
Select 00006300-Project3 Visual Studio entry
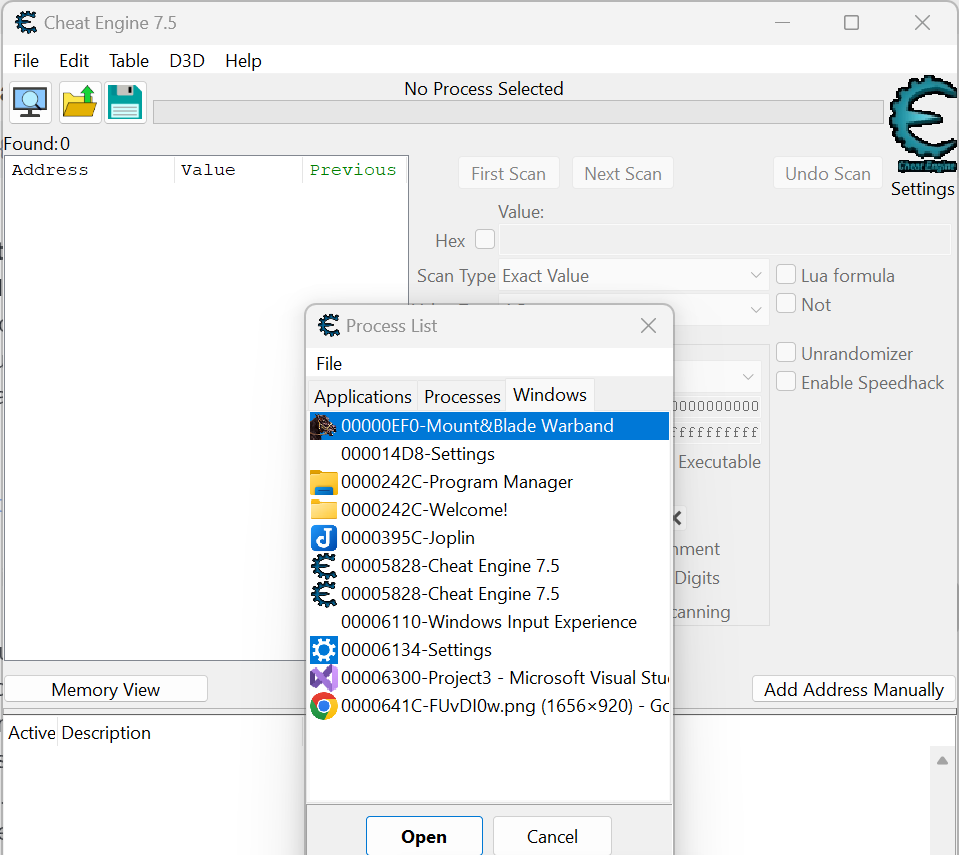489,678
